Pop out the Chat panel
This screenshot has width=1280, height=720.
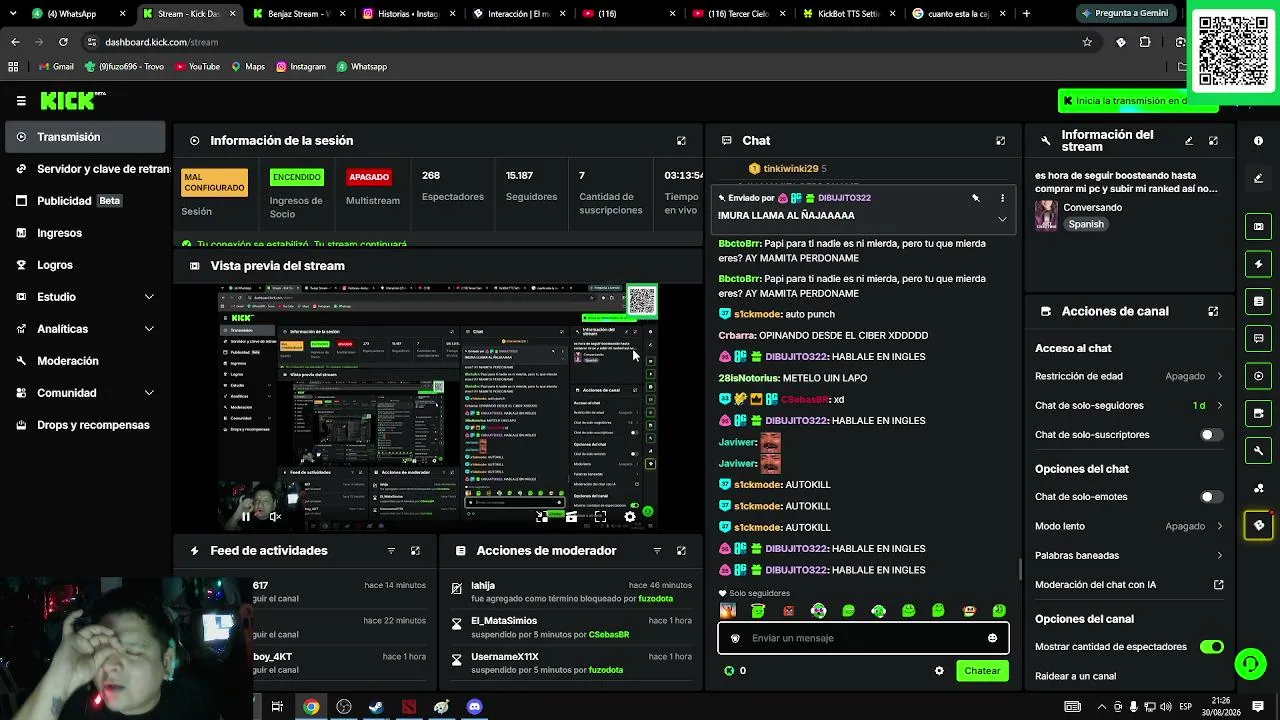[x=1000, y=141]
